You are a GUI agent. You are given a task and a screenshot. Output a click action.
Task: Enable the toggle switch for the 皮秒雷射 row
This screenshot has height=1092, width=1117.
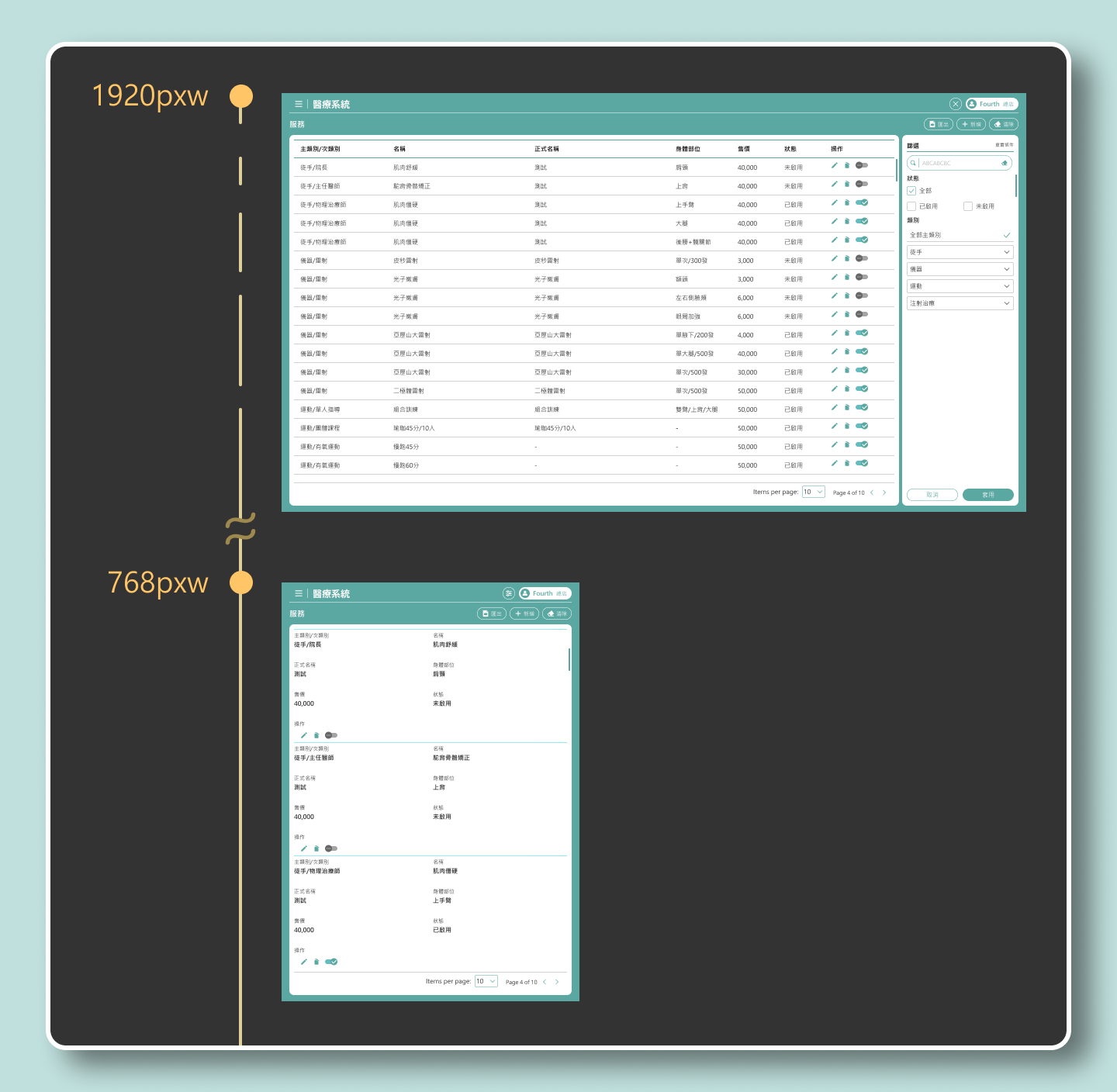861,258
